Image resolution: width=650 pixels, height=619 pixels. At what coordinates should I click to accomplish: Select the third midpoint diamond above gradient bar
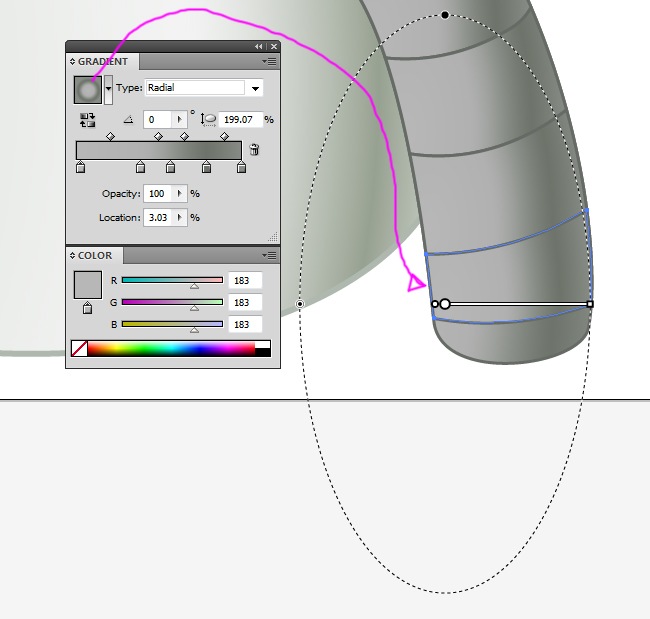coord(184,136)
